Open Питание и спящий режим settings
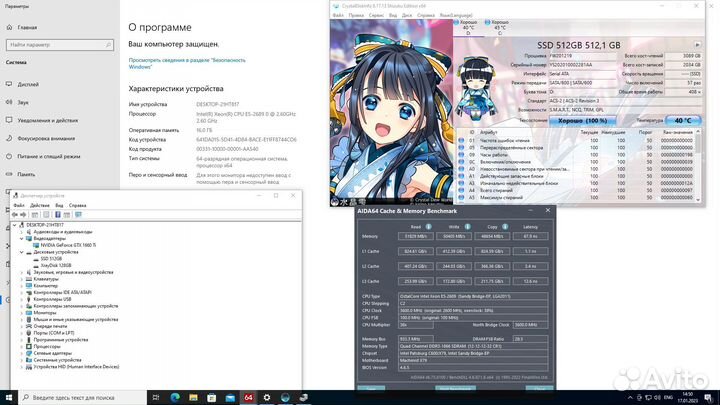The image size is (720, 405). 49,157
